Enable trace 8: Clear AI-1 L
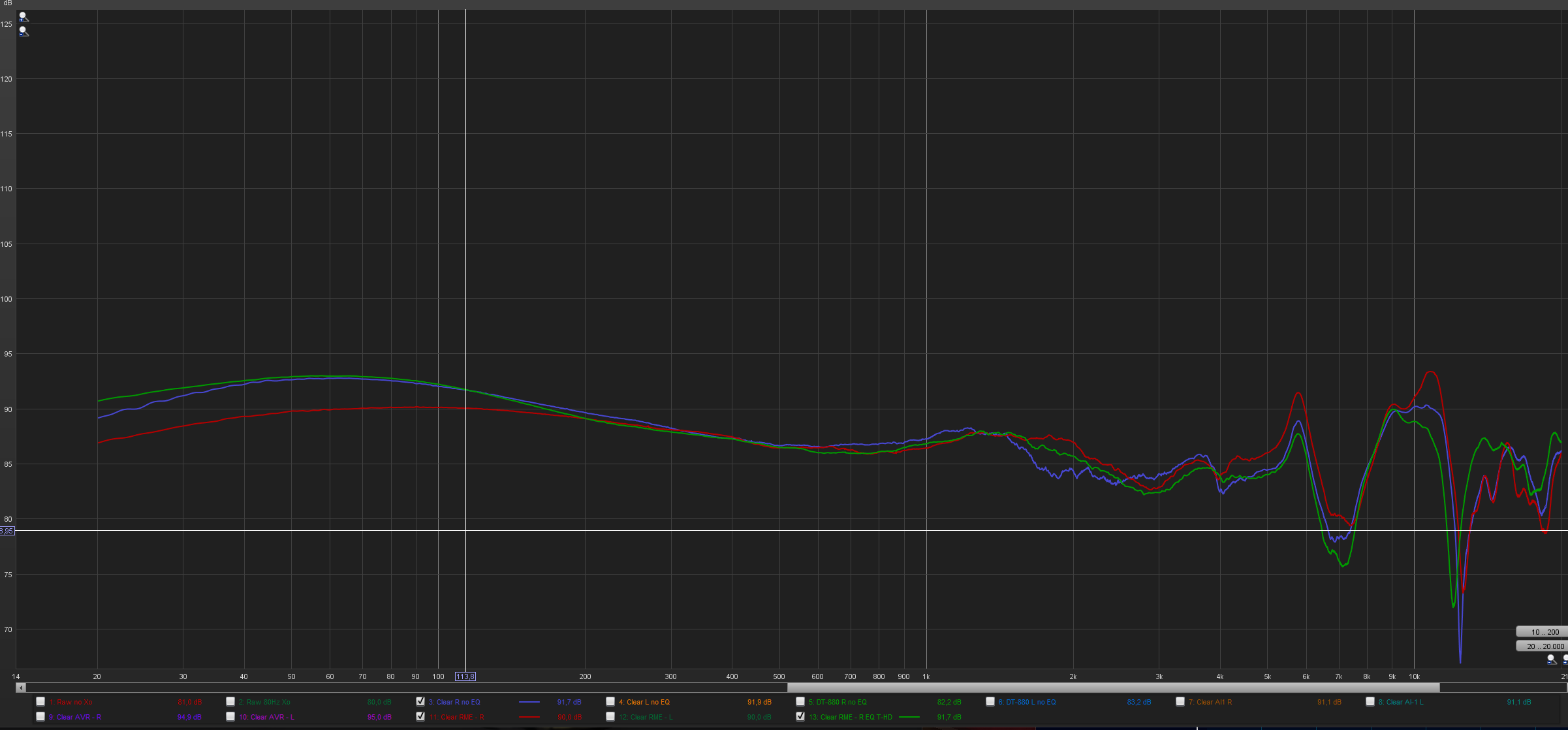1568x730 pixels. point(1370,701)
